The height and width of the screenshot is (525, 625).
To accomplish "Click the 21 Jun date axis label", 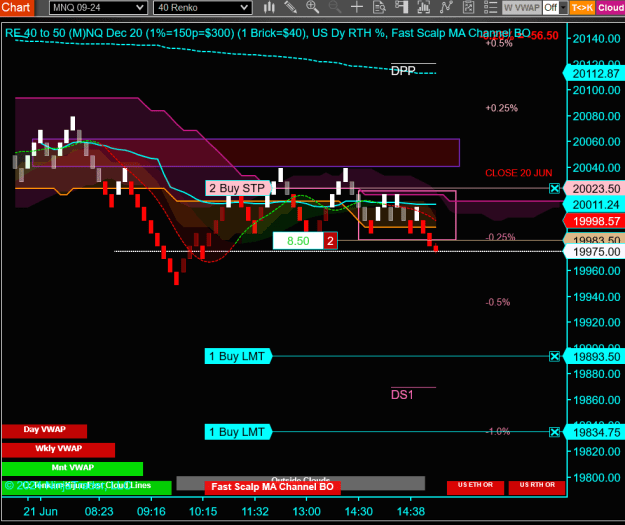I will (40, 511).
